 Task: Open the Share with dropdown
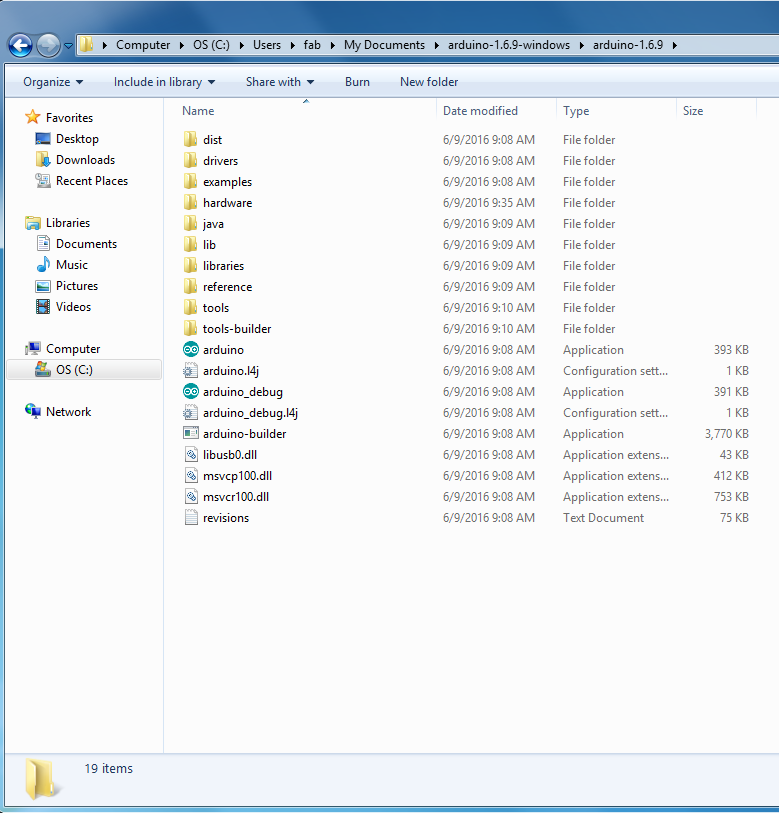click(280, 82)
